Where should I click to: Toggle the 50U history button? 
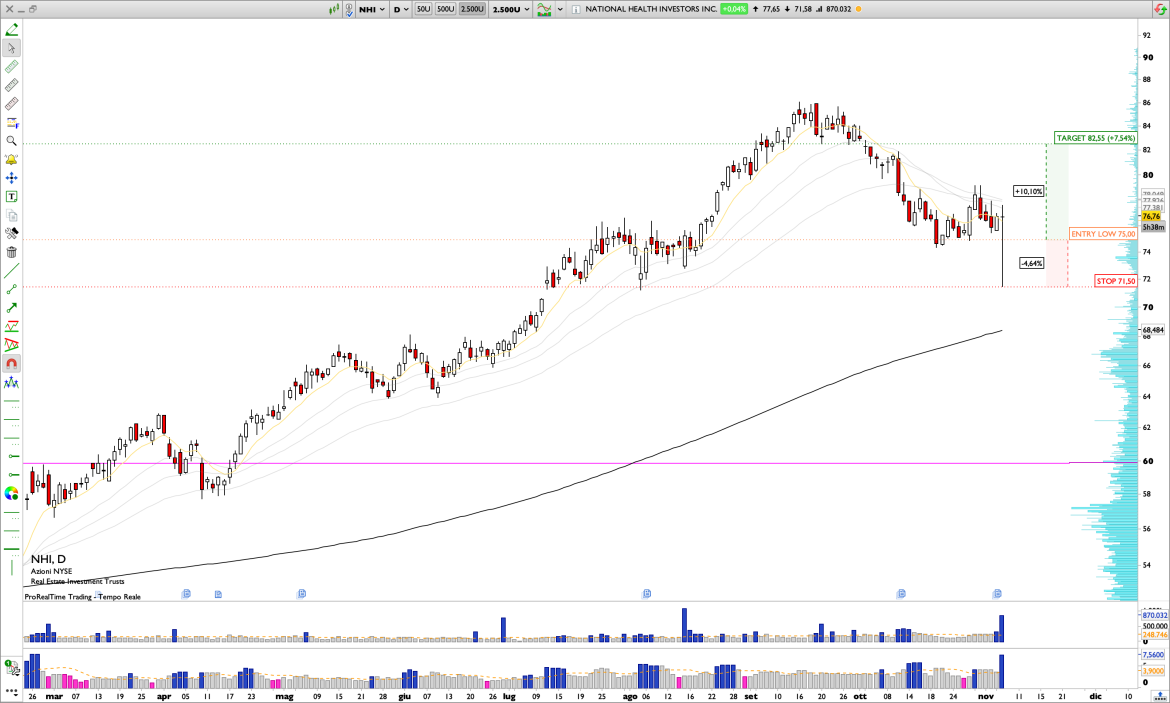(423, 9)
